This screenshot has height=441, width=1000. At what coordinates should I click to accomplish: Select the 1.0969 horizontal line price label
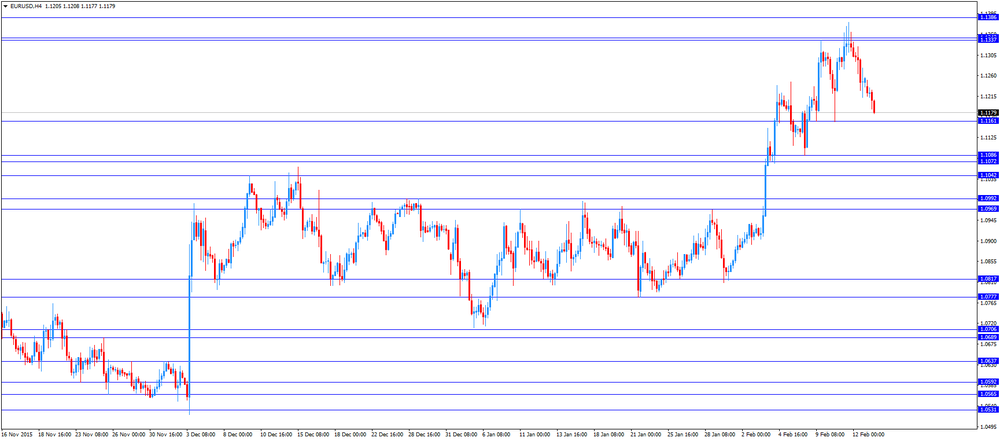pyautogui.click(x=988, y=209)
